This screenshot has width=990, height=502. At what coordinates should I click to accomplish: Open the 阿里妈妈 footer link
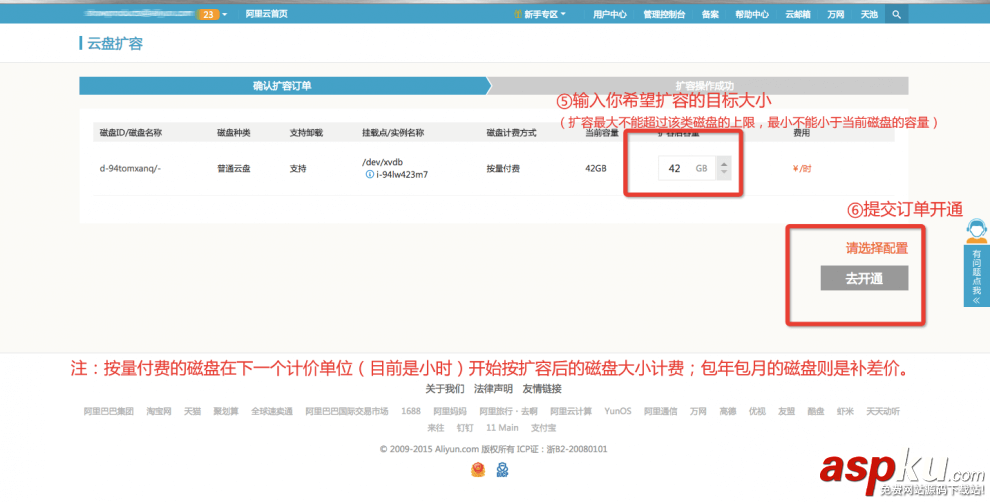[x=450, y=411]
